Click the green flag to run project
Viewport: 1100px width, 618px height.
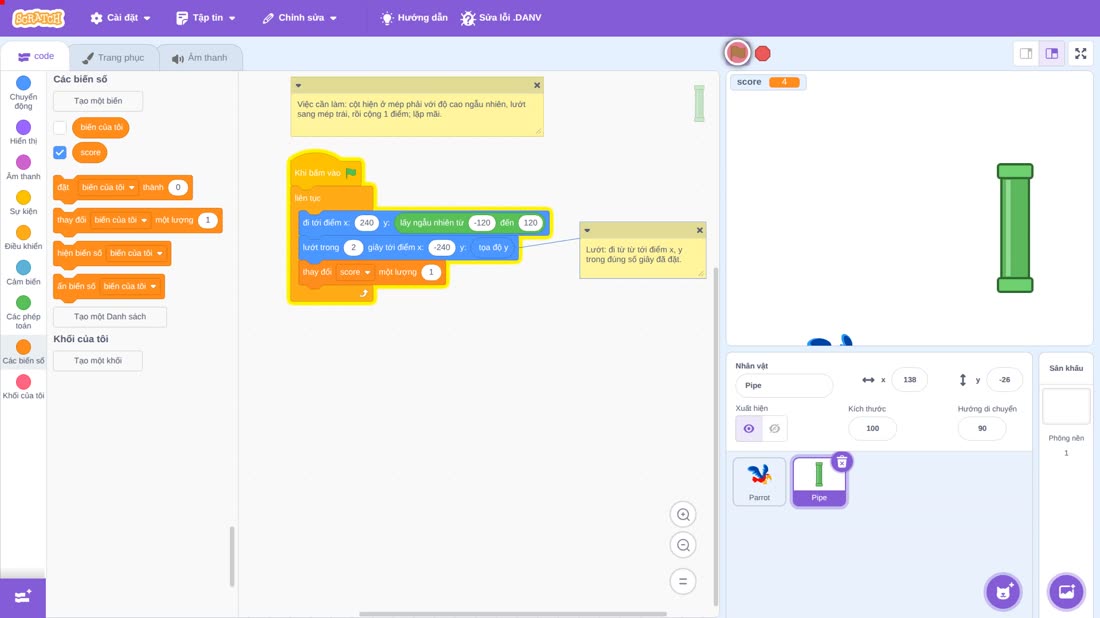tap(737, 53)
